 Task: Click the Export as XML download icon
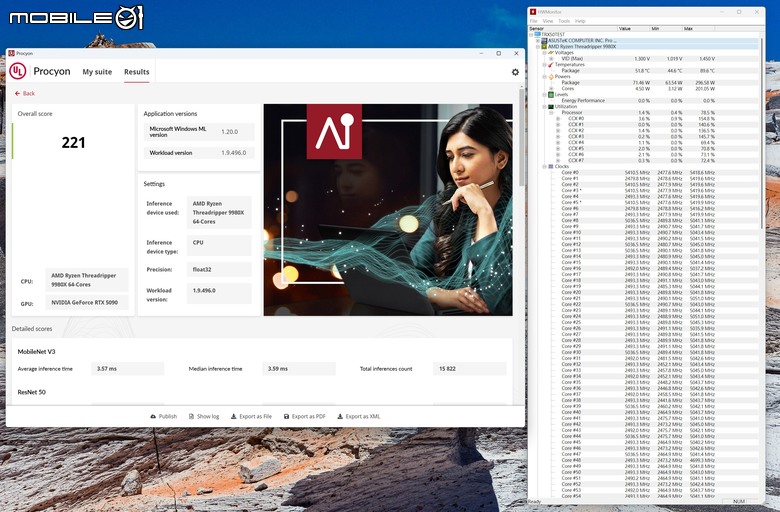[340, 416]
